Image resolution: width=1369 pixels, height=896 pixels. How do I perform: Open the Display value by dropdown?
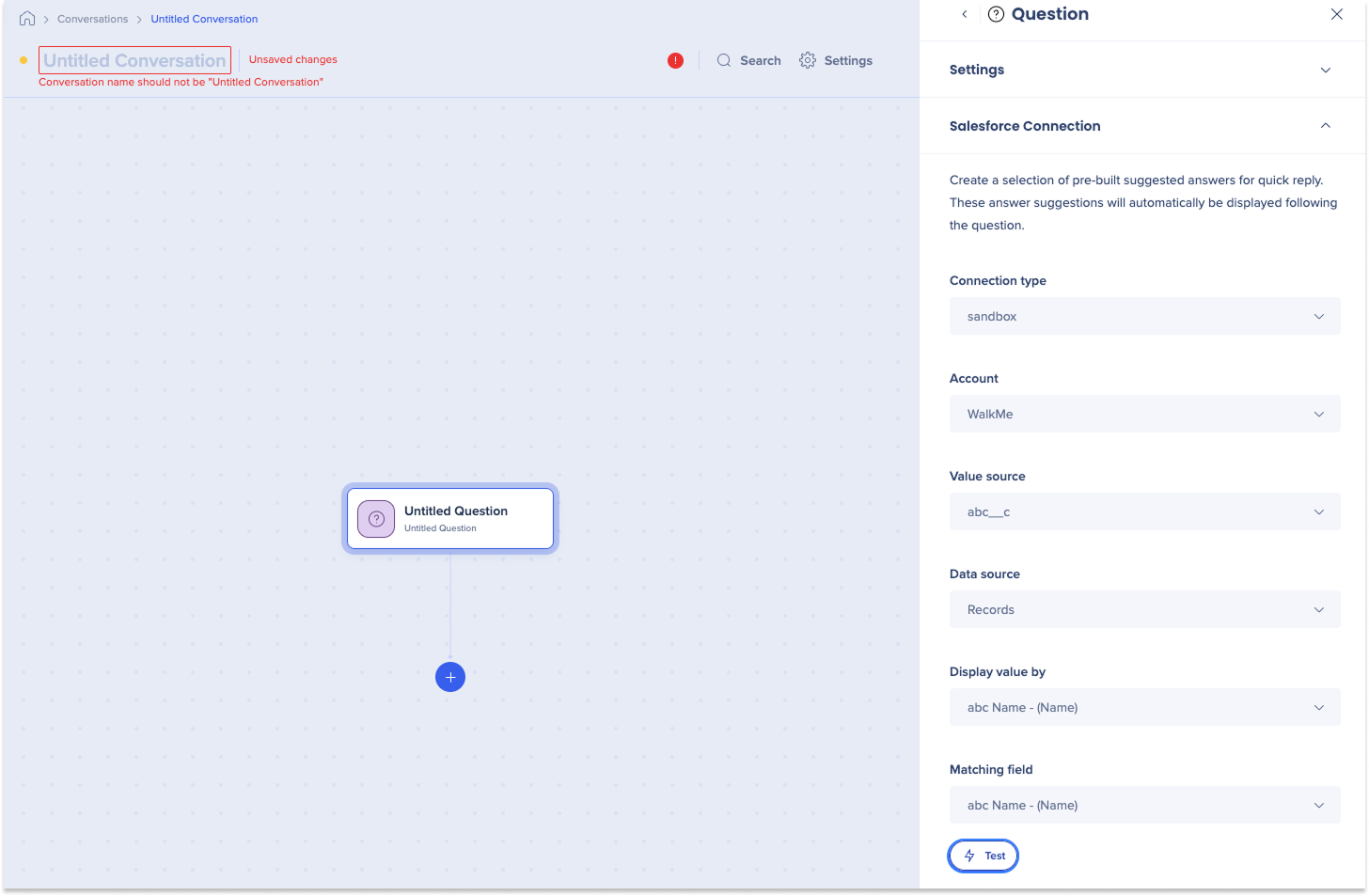click(x=1144, y=708)
